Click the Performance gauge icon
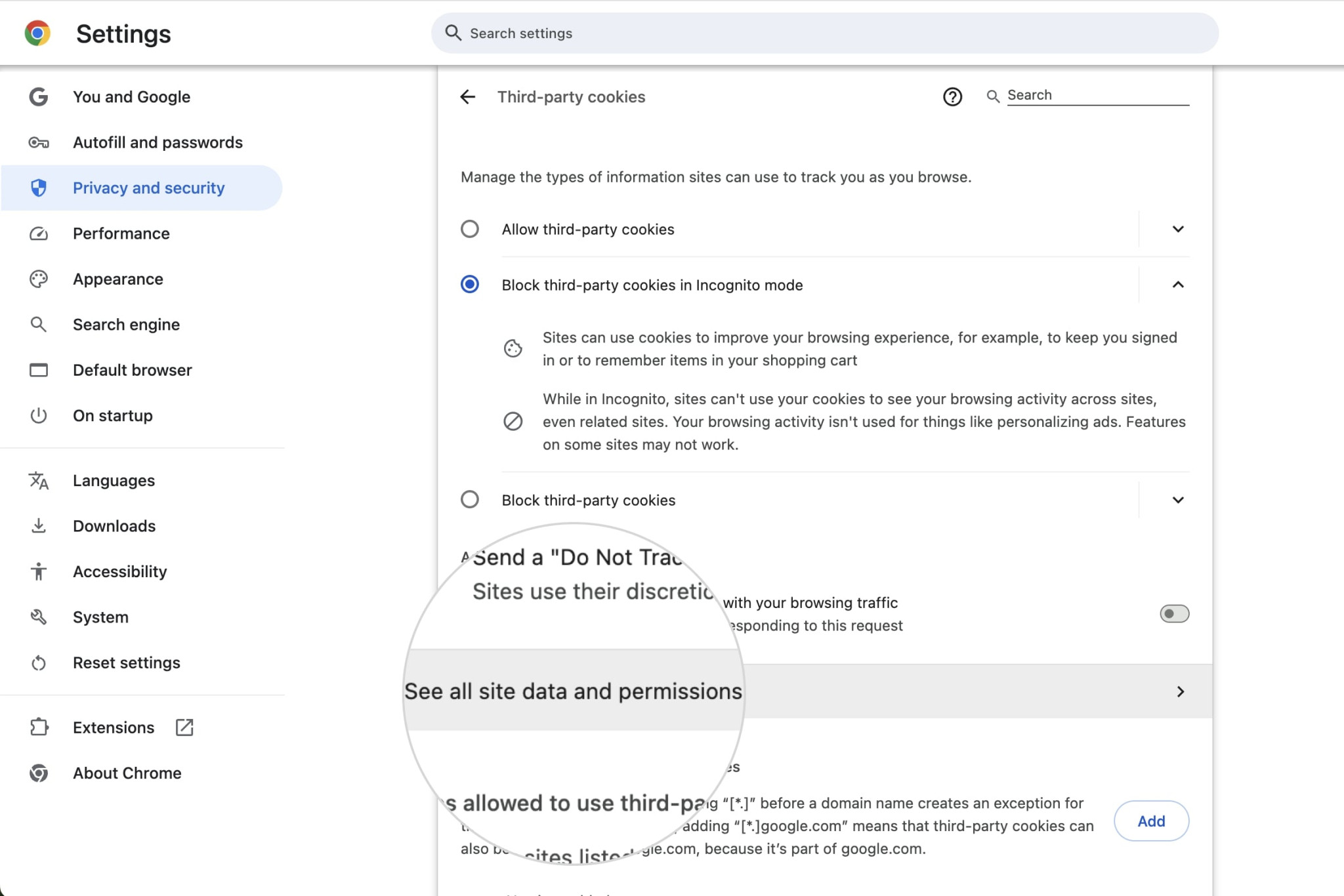 pyautogui.click(x=39, y=234)
